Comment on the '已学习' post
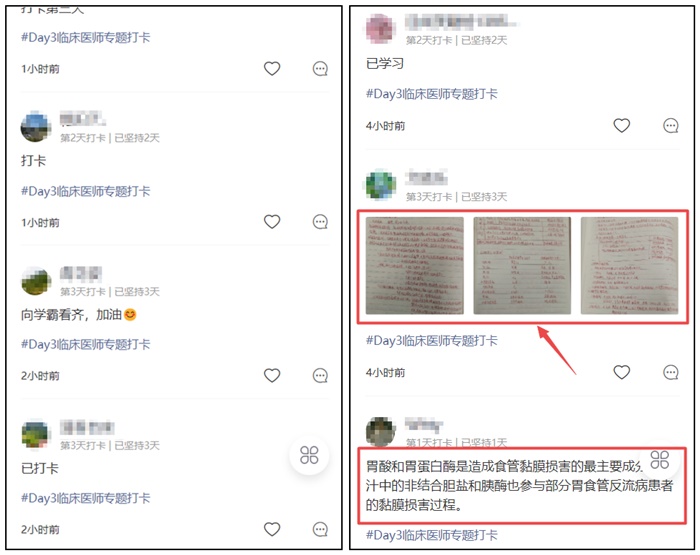The height and width of the screenshot is (555, 700). (671, 126)
